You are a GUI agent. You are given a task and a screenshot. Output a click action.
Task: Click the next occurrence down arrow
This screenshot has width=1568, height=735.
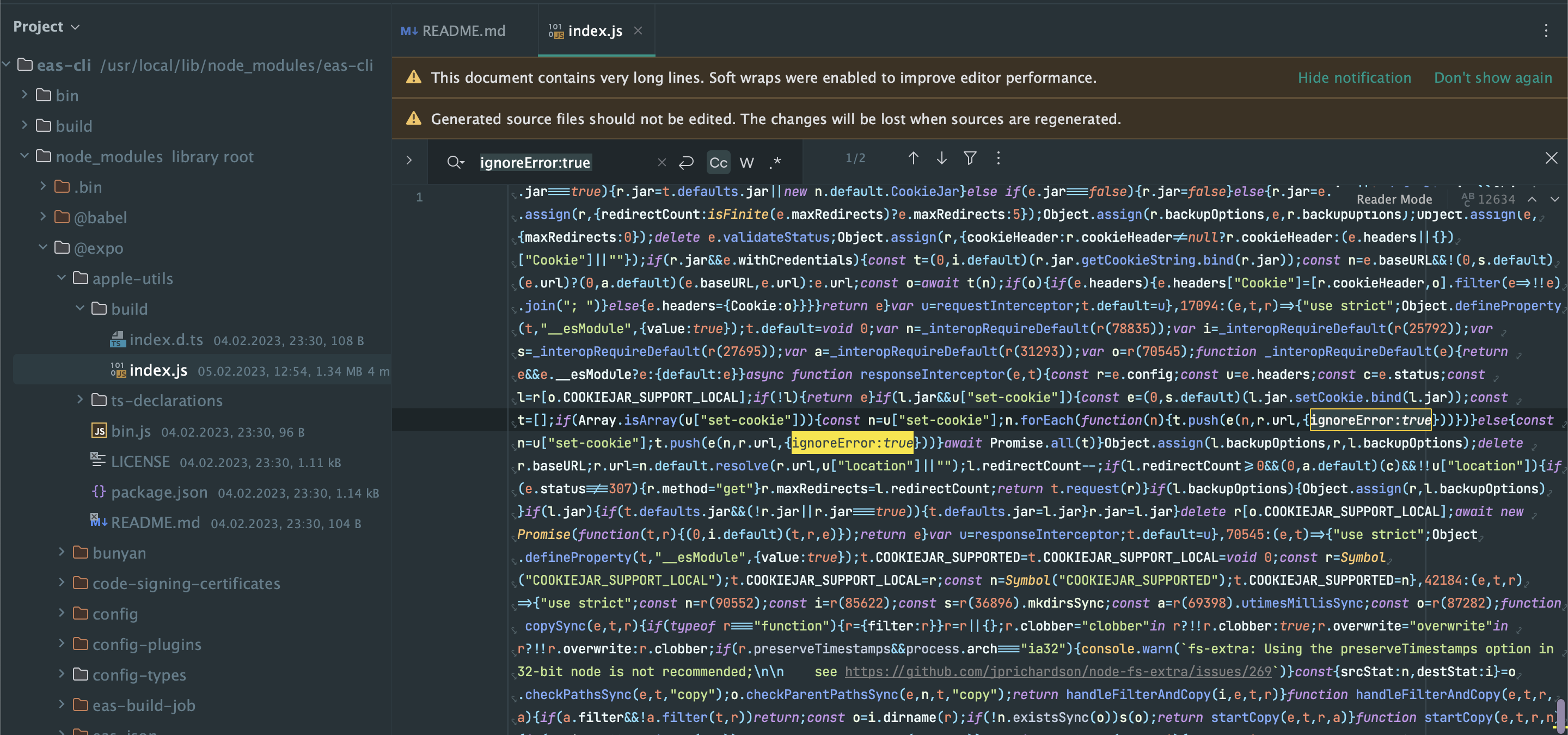click(x=941, y=159)
